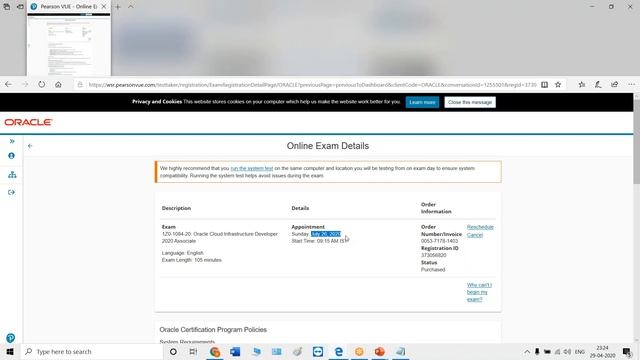Click the Oracle logo
The width and height of the screenshot is (640, 360).
coord(28,122)
